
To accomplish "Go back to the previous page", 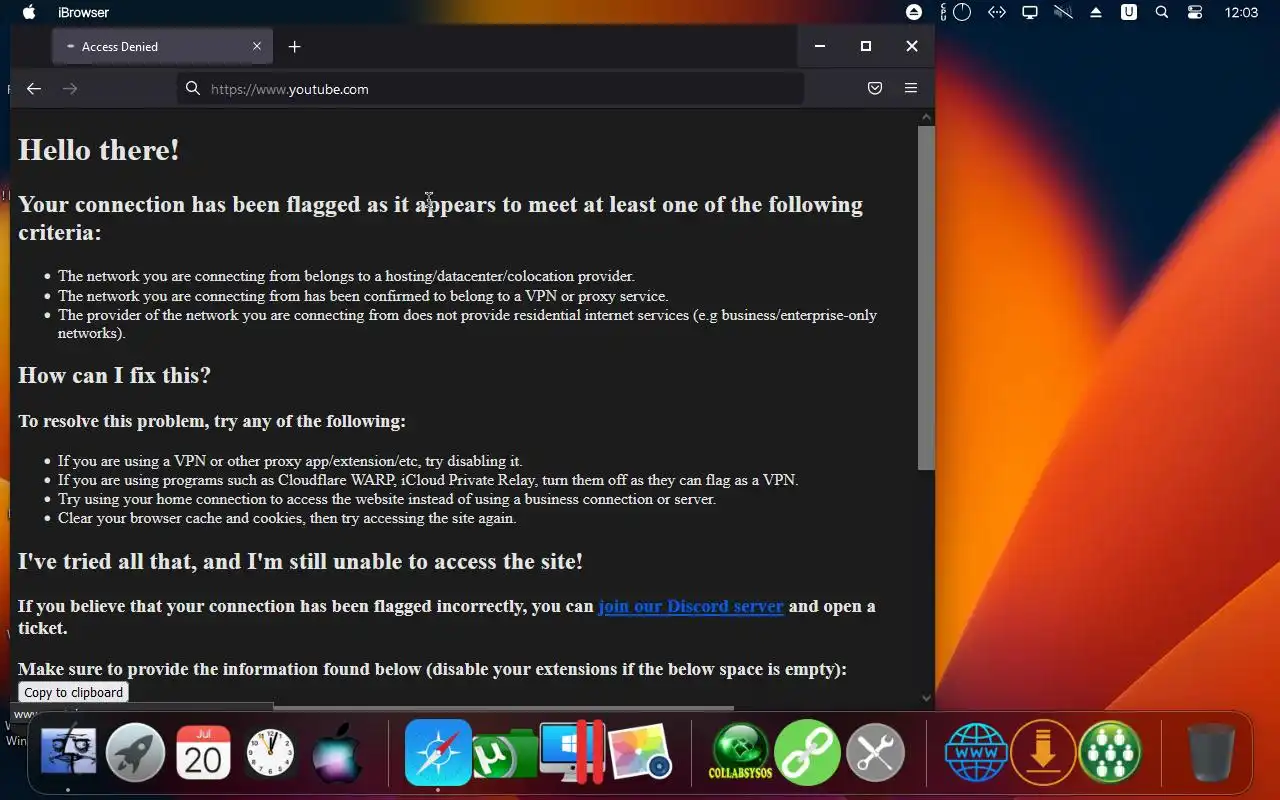I will tap(34, 89).
